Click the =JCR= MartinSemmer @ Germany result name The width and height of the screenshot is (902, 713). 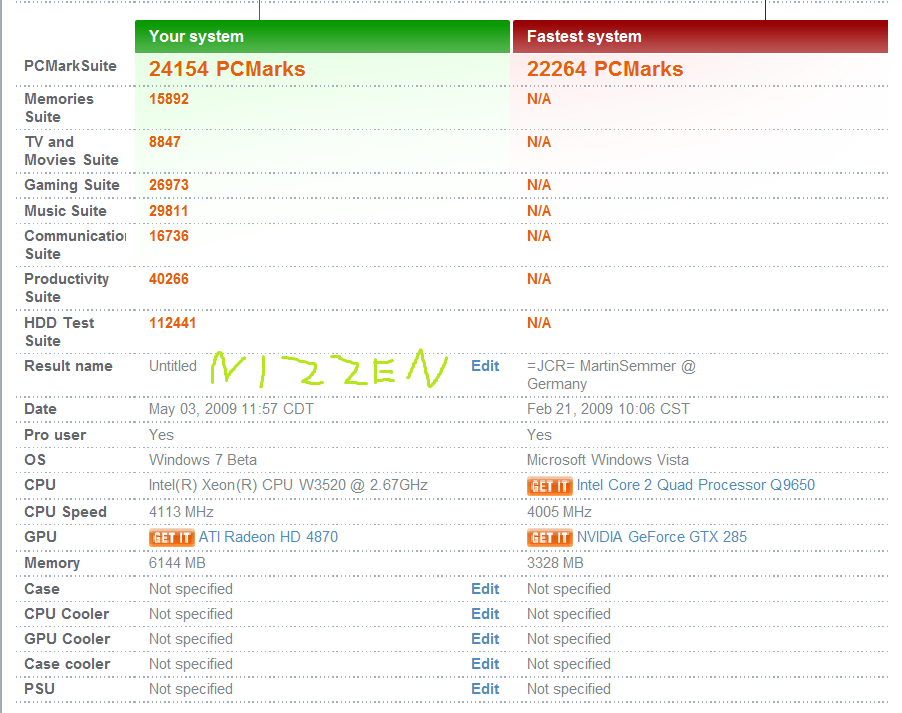click(611, 375)
